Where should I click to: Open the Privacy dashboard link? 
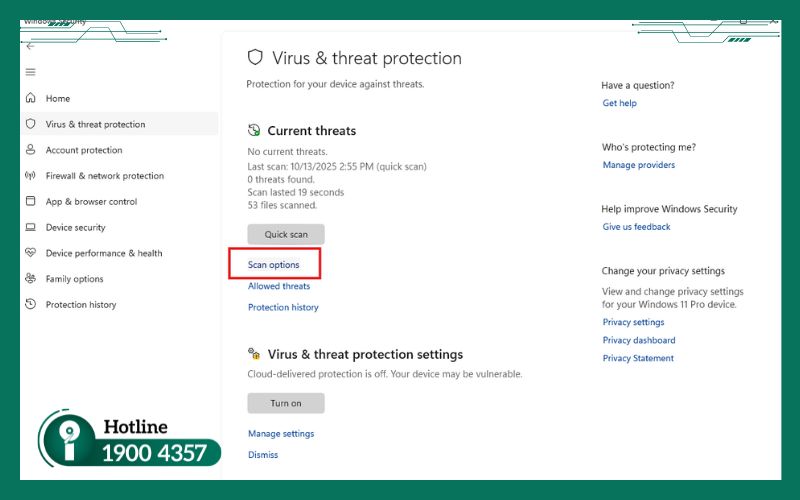pyautogui.click(x=639, y=340)
